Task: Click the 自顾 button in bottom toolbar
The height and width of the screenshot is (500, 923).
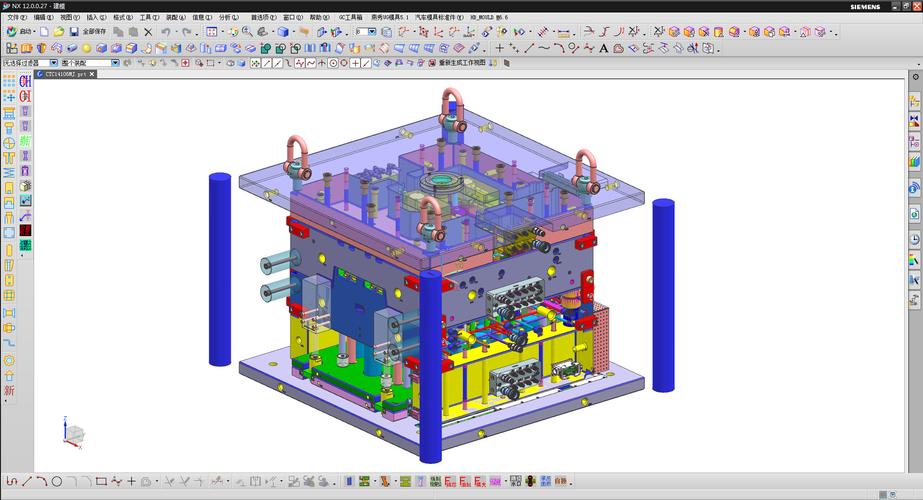Action: pos(560,481)
